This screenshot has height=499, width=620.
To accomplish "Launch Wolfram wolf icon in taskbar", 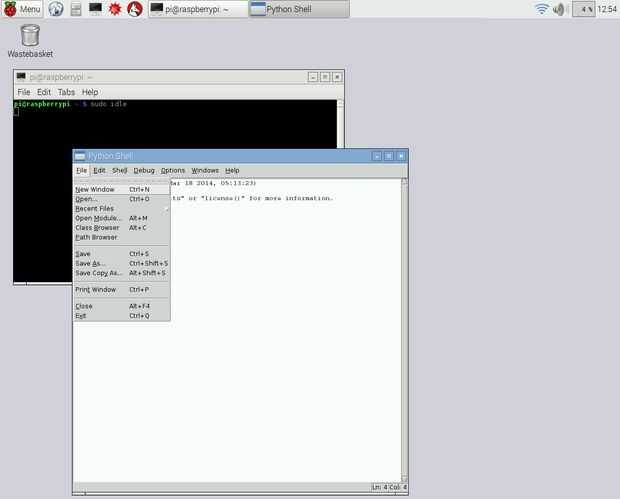I will point(135,9).
